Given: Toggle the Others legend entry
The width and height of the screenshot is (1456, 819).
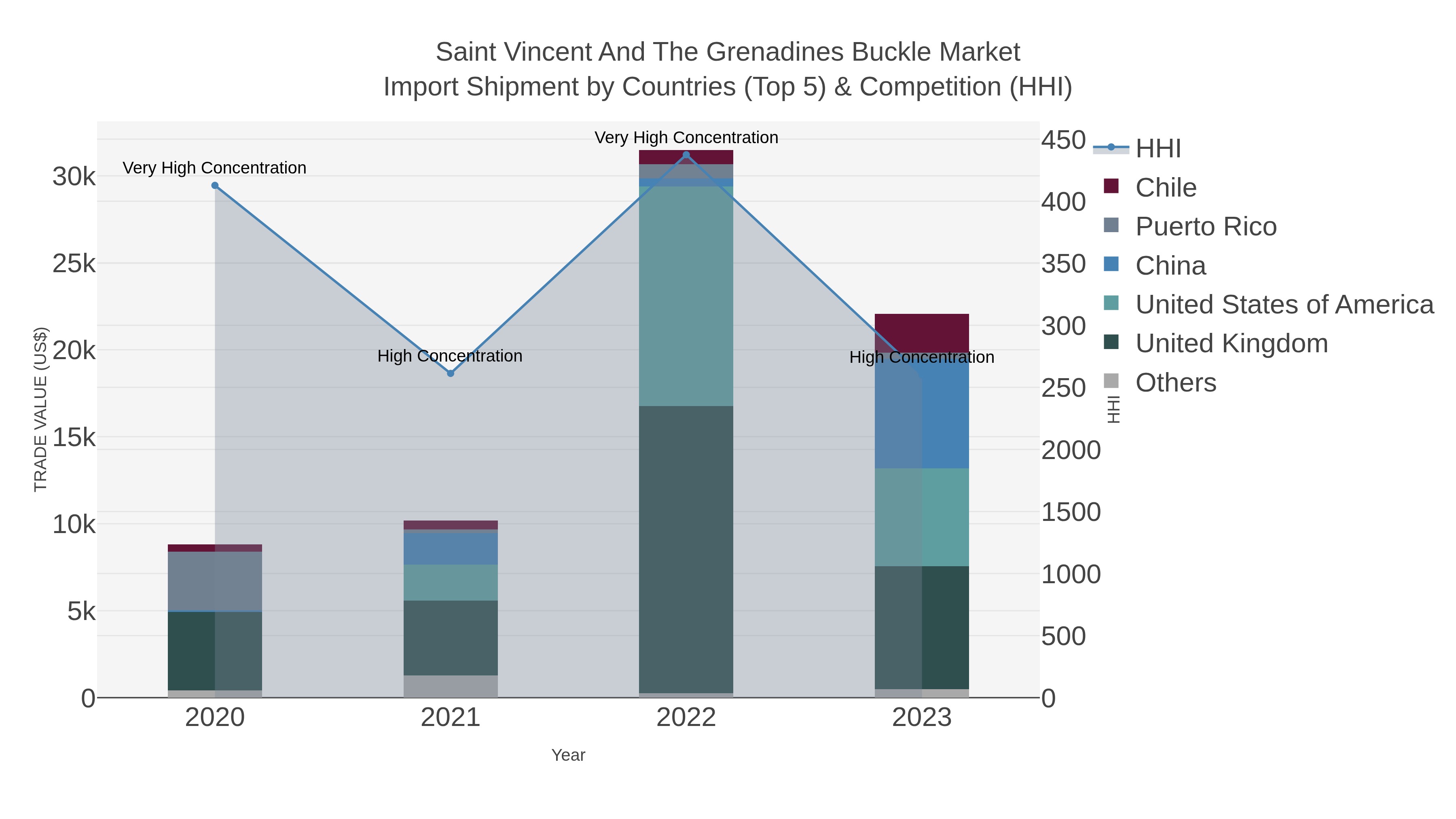Looking at the screenshot, I should point(1159,382).
